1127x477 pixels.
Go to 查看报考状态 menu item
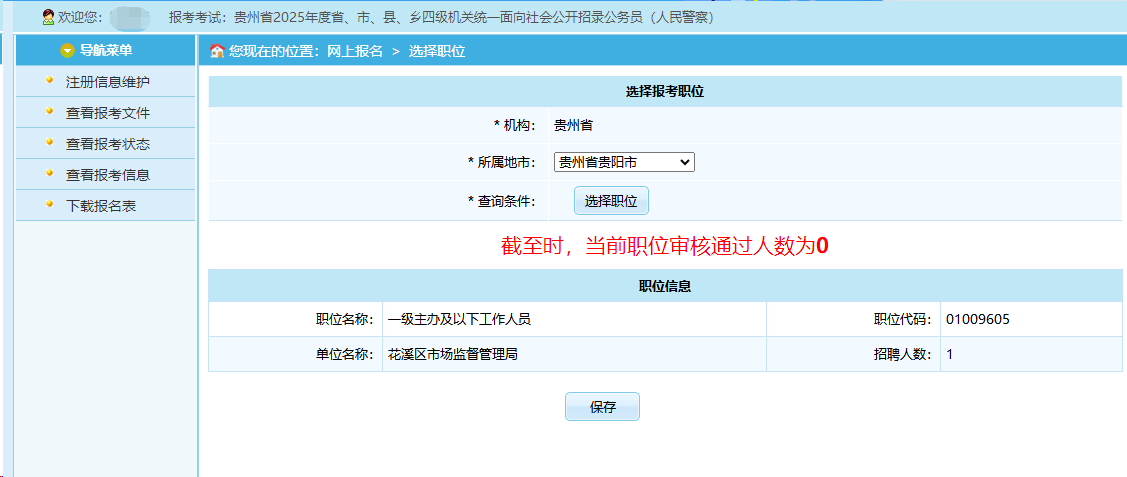[107, 144]
